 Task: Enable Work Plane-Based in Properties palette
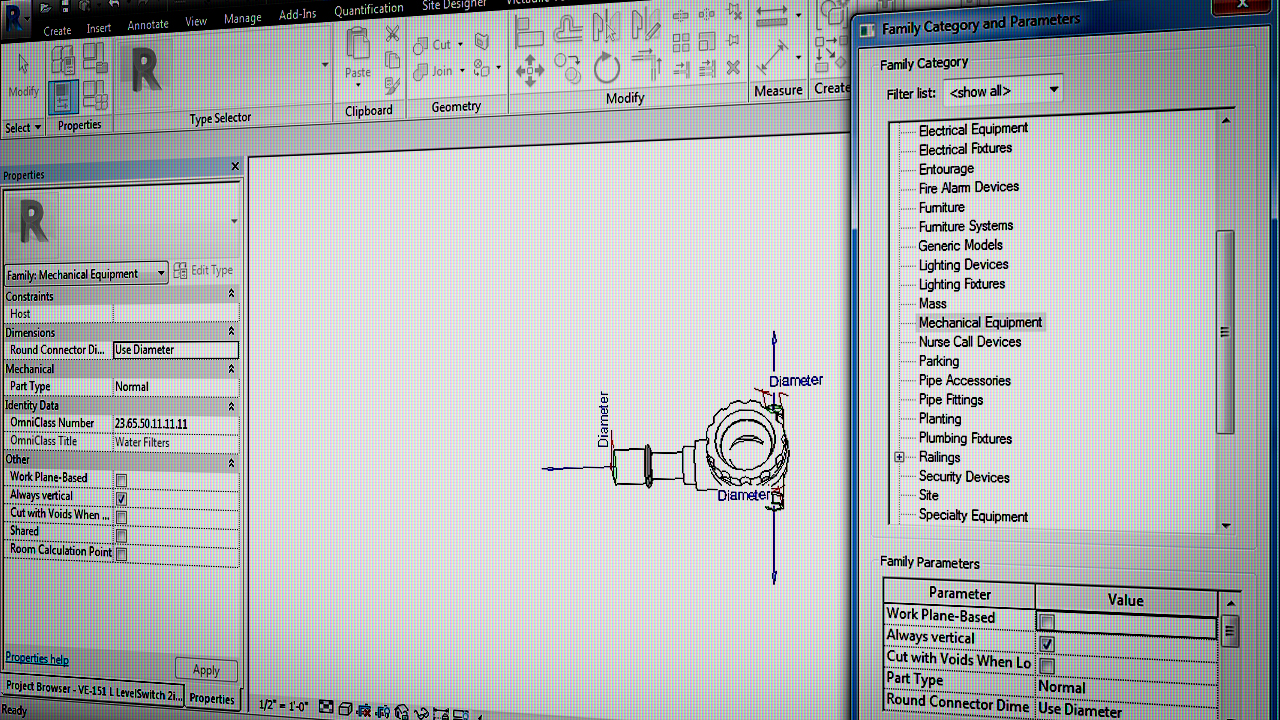click(x=121, y=478)
